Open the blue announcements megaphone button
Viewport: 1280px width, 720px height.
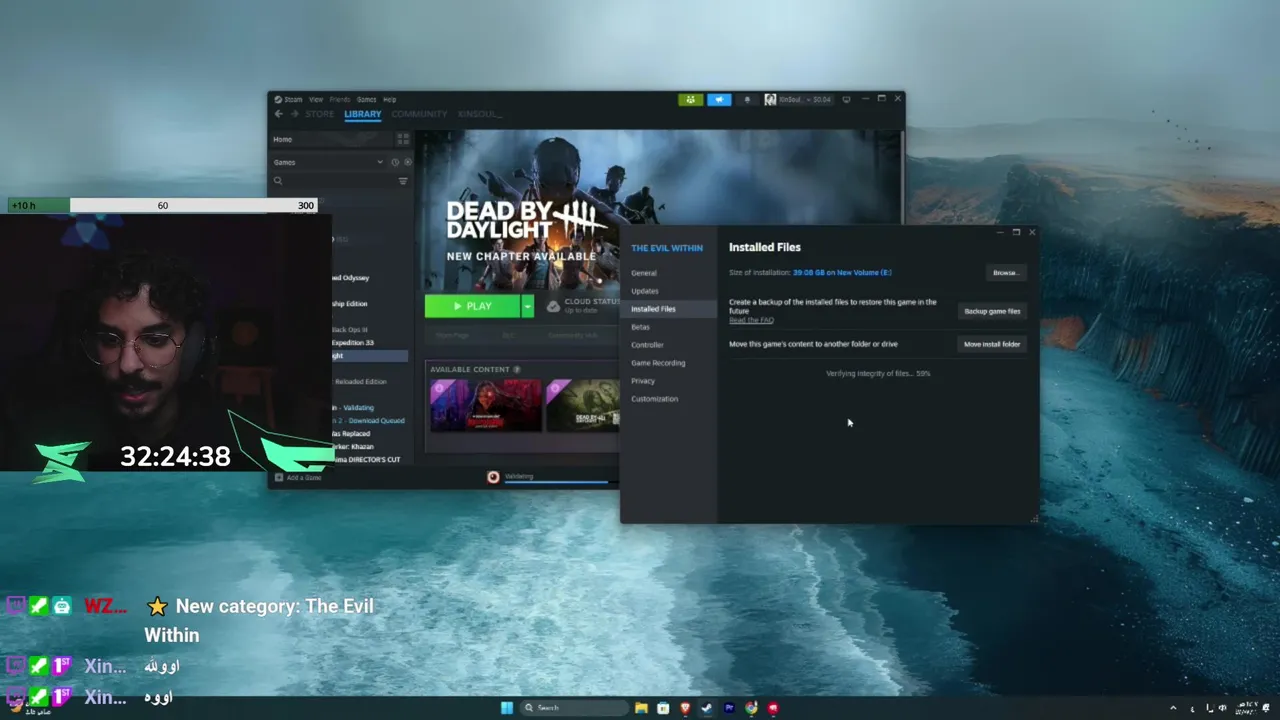tap(719, 99)
